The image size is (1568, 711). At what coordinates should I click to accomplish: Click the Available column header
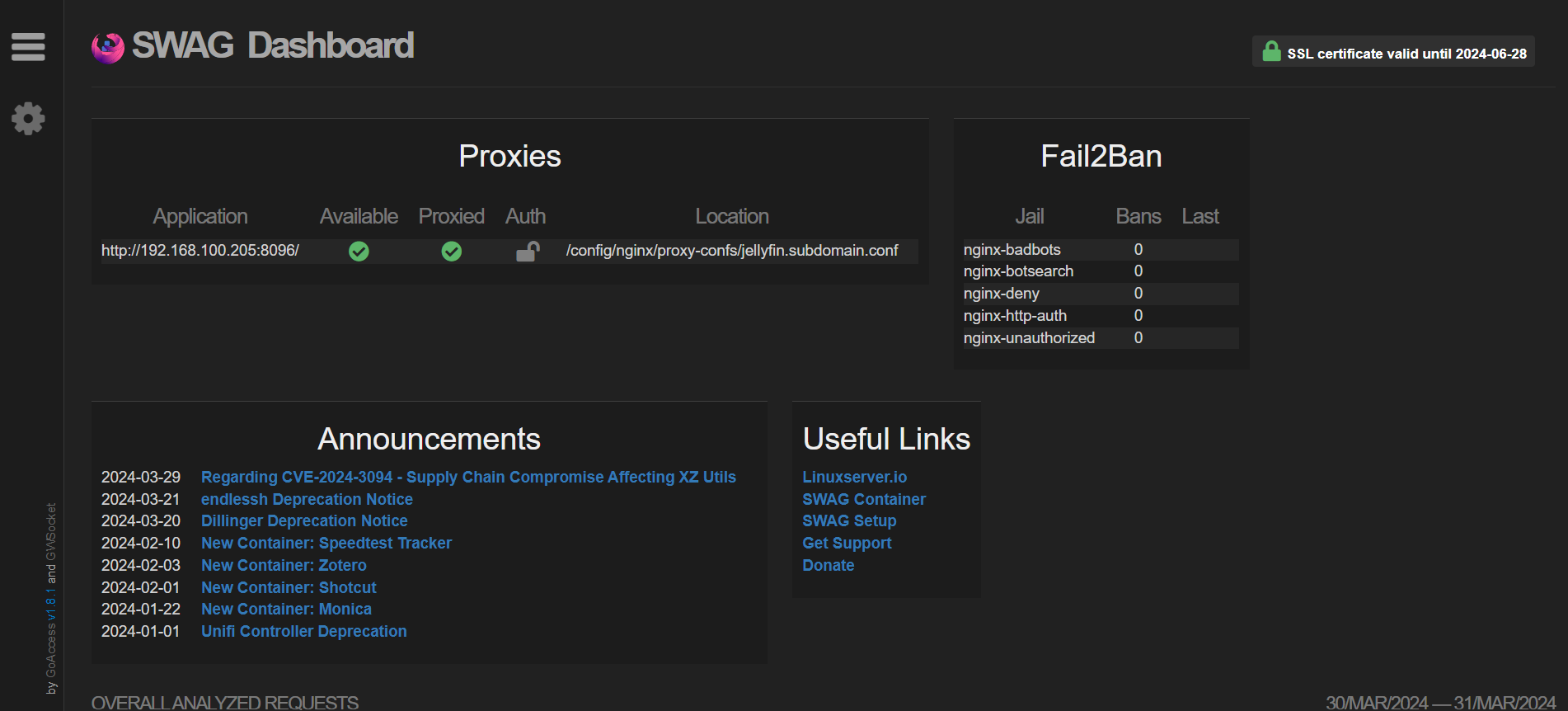pyautogui.click(x=359, y=217)
